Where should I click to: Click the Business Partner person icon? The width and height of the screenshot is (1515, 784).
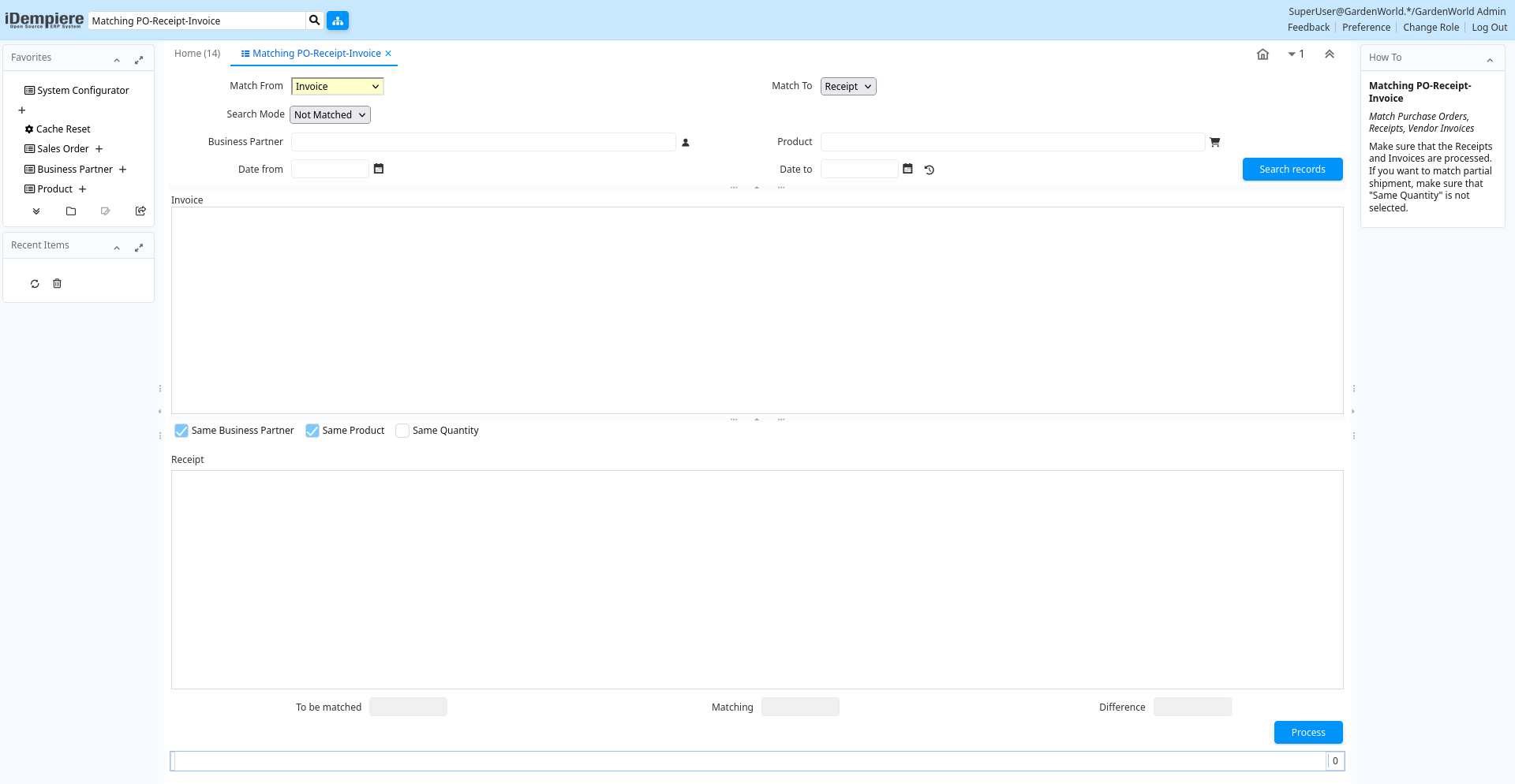(x=686, y=143)
